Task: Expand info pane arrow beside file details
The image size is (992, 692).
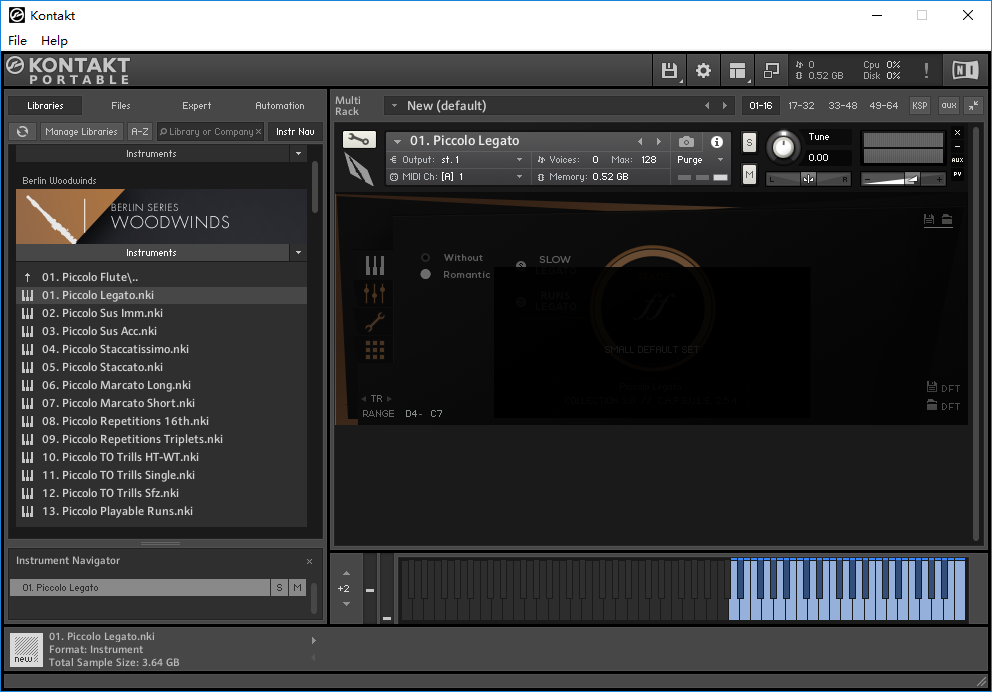Action: pyautogui.click(x=314, y=640)
